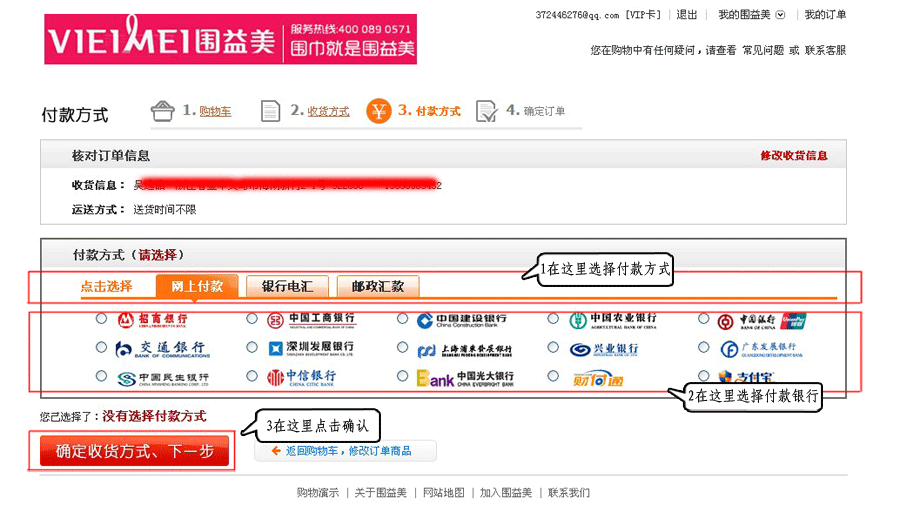Click 修改收货信息 to edit the delivery info
Screen dimensions: 900x506
pyautogui.click(x=794, y=155)
